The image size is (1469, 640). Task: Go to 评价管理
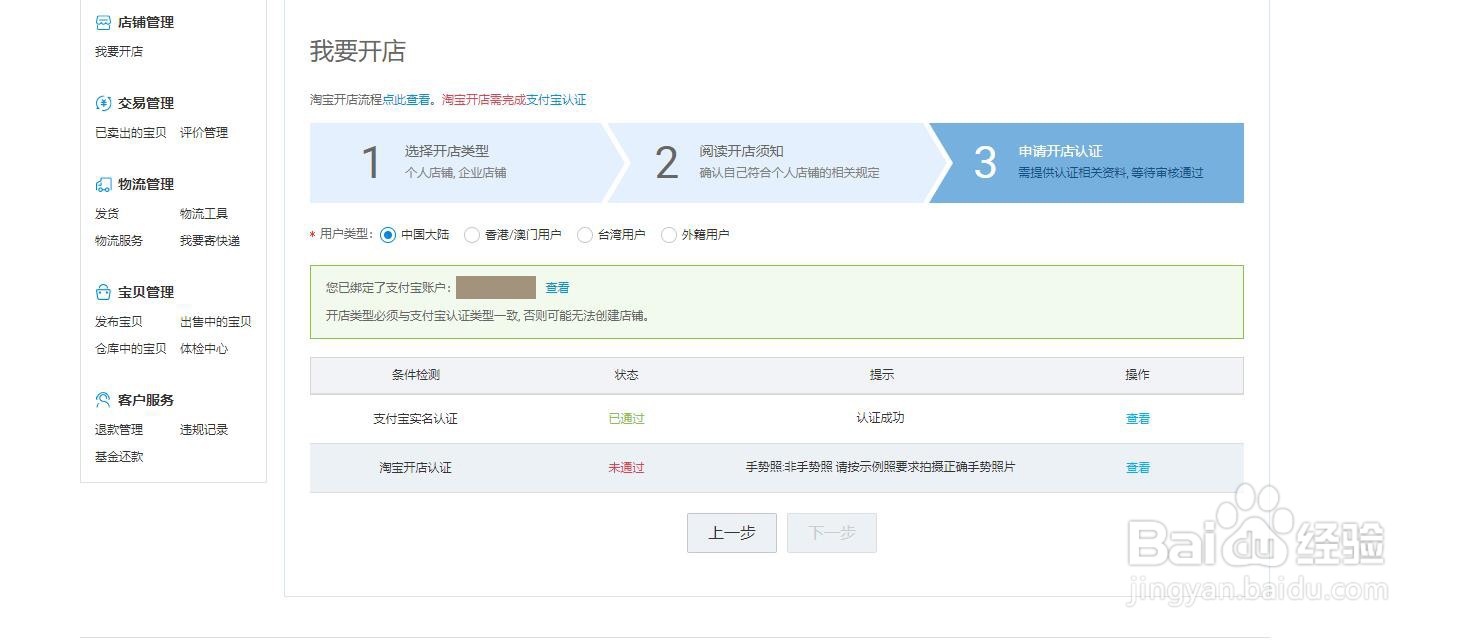pyautogui.click(x=204, y=132)
